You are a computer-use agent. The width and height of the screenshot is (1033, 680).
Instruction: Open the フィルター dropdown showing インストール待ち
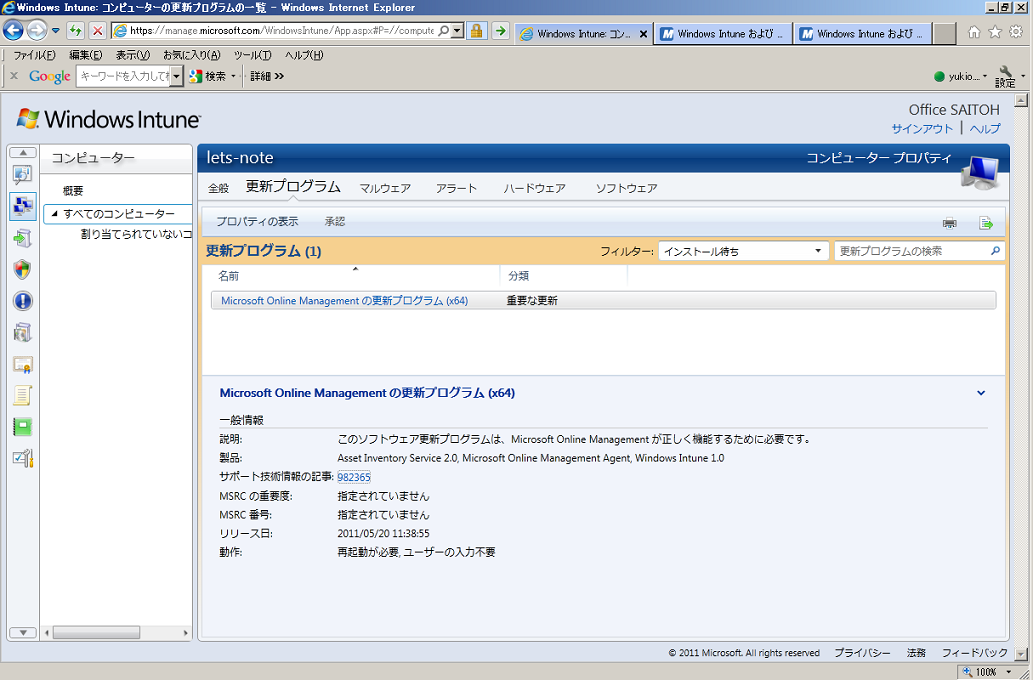(743, 251)
